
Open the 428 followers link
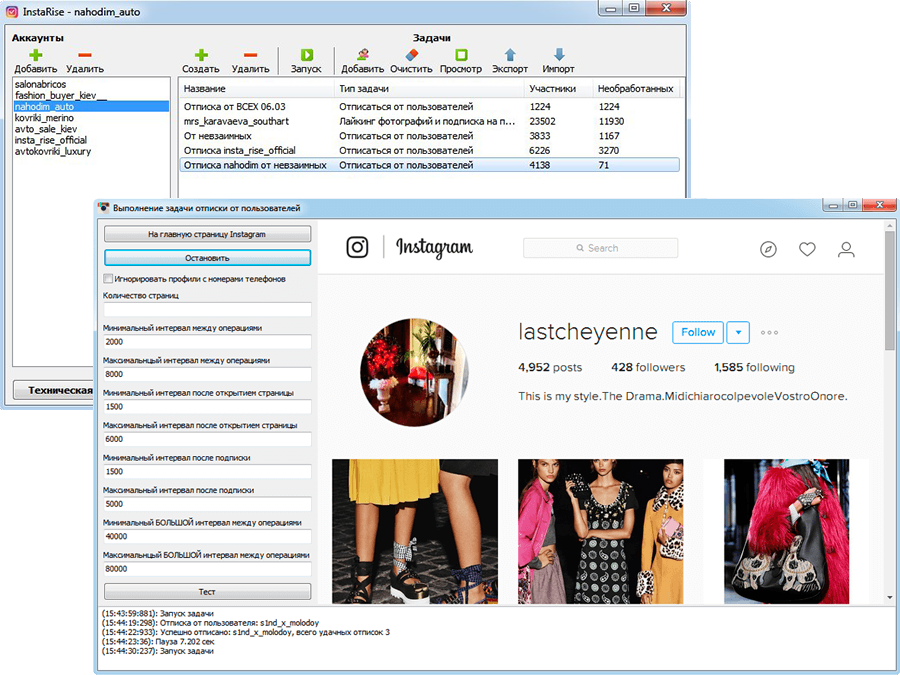[648, 367]
